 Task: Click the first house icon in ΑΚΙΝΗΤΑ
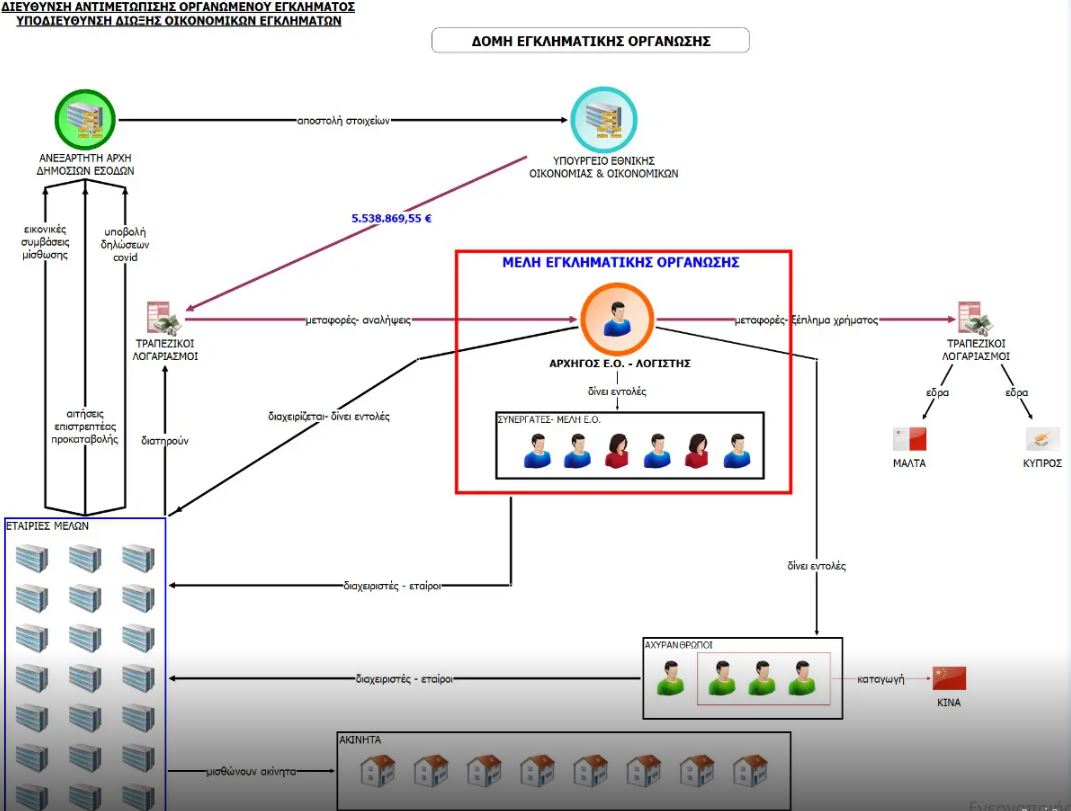tap(378, 770)
